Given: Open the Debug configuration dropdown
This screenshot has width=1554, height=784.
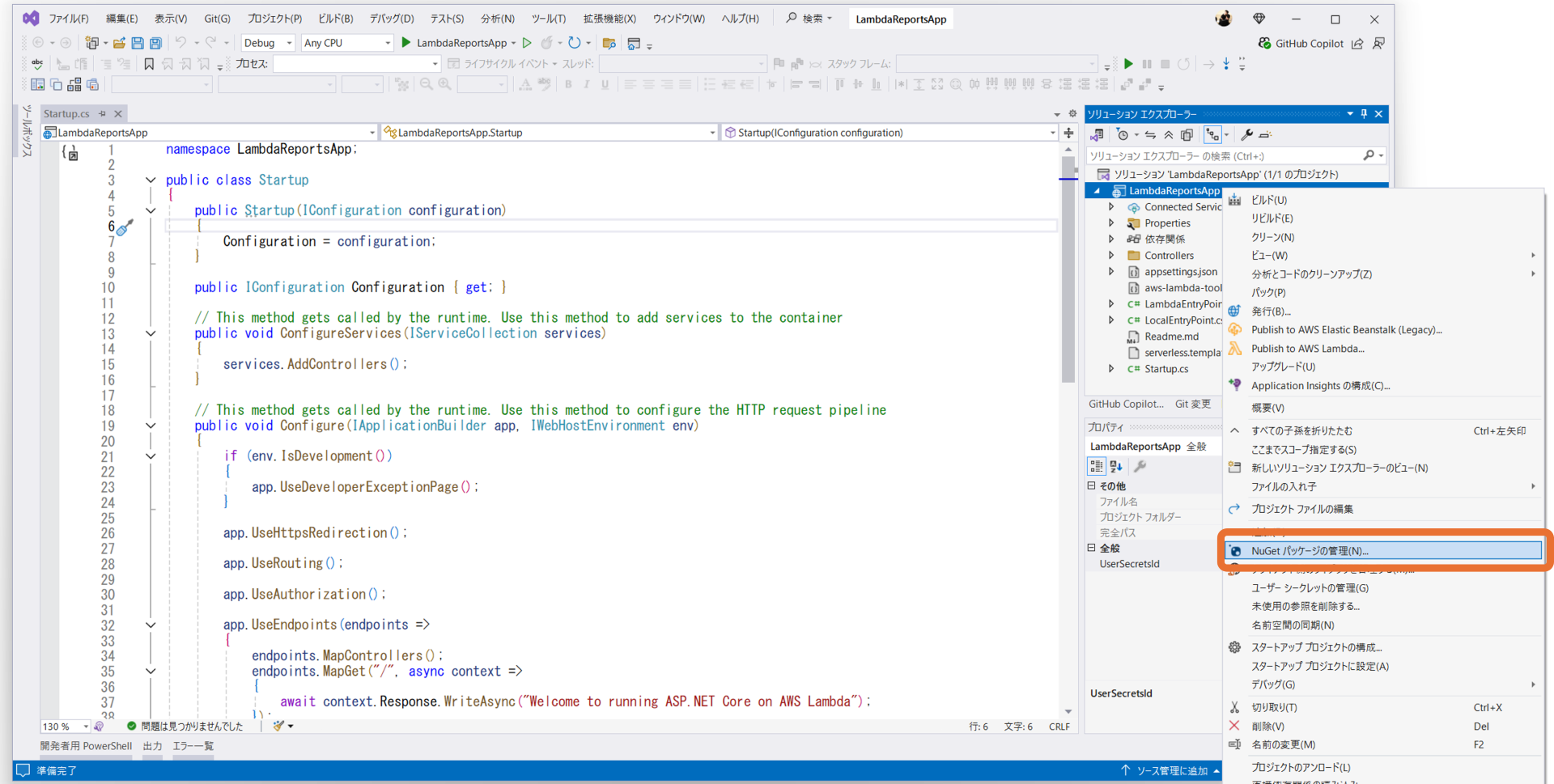Looking at the screenshot, I should click(x=268, y=43).
